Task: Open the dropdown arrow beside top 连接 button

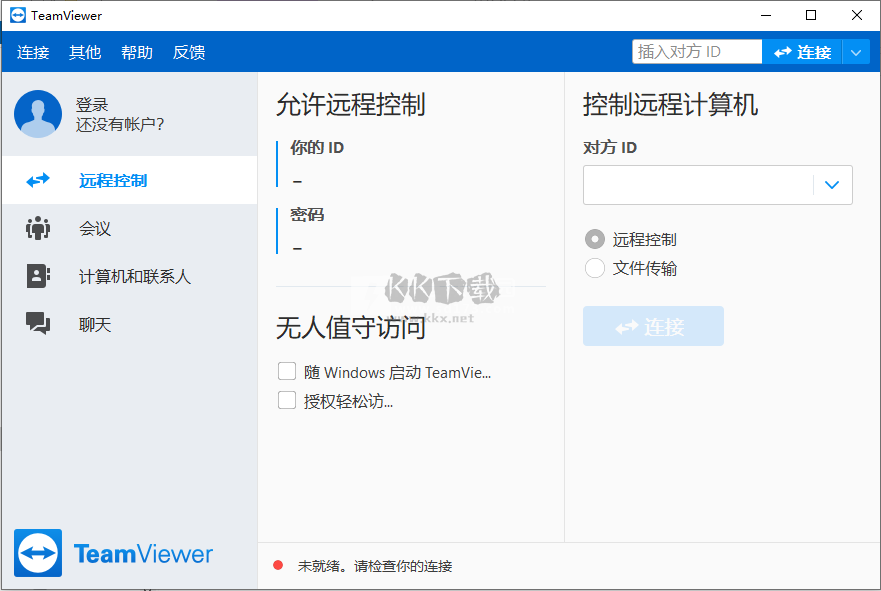Action: (855, 52)
